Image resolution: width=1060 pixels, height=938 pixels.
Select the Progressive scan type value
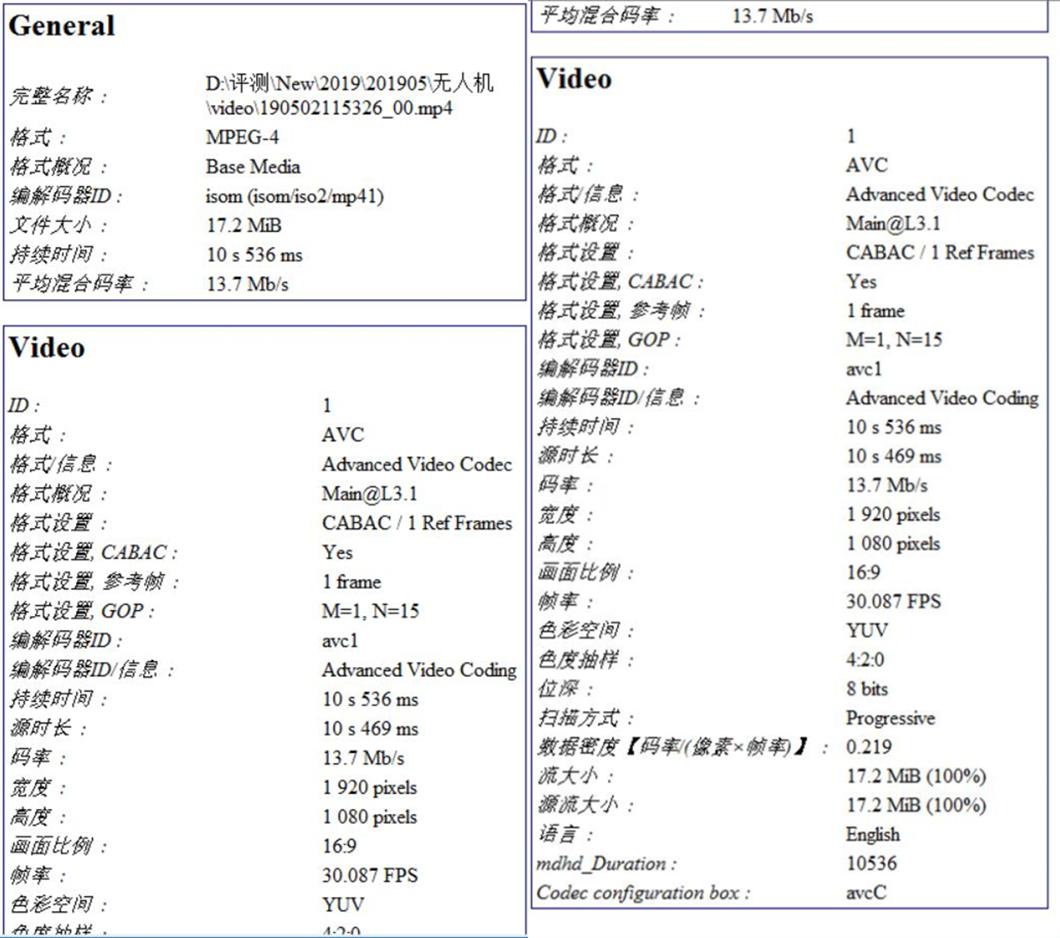[890, 718]
